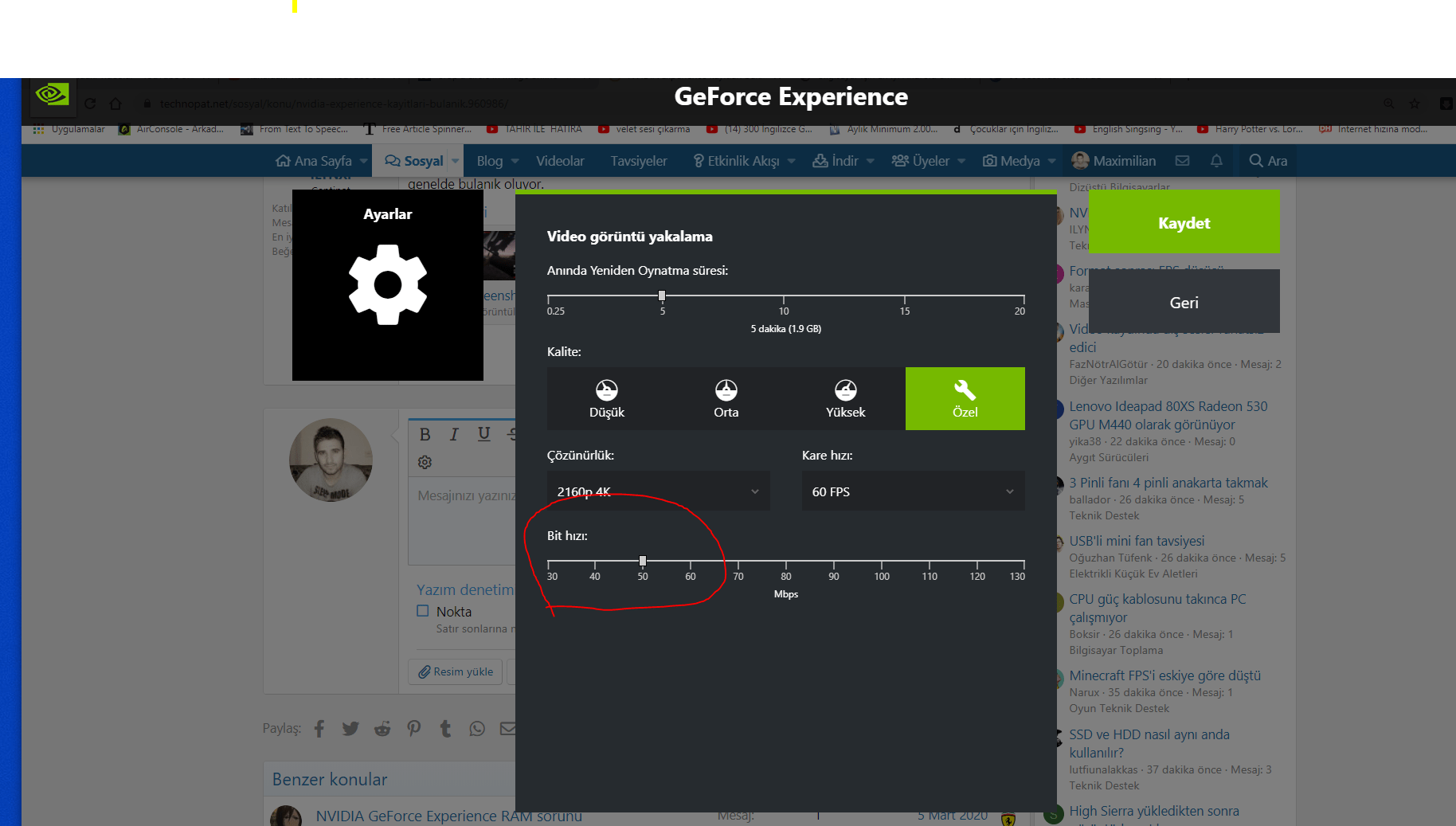1456x826 pixels.
Task: Click the Geri back button
Action: coord(1184,303)
